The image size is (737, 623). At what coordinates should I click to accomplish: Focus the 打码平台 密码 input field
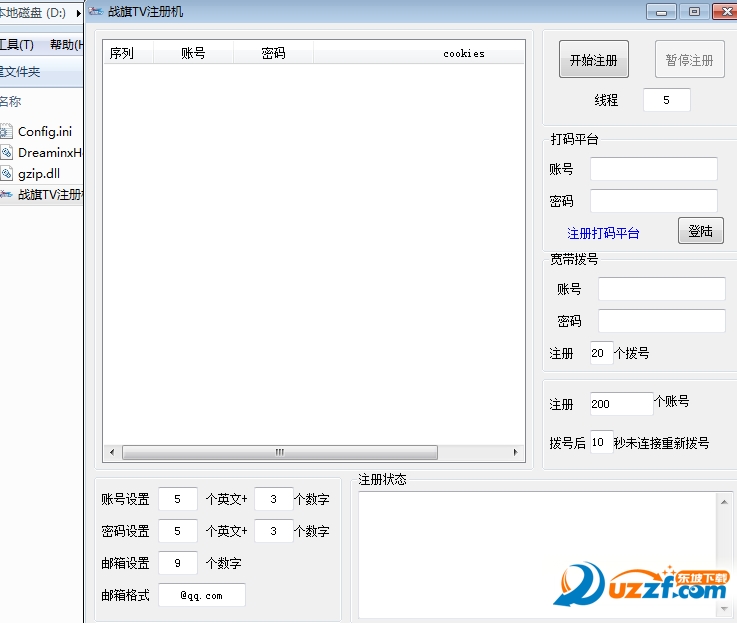tap(653, 201)
